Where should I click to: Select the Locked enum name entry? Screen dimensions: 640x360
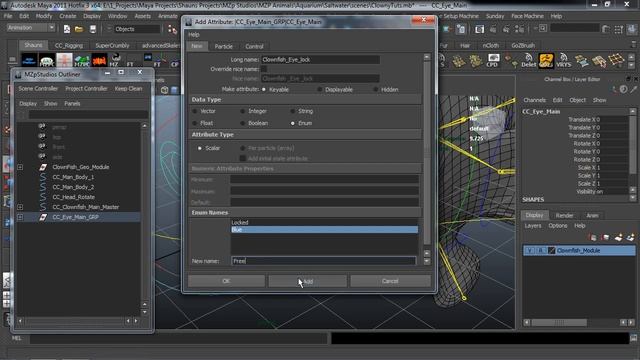[x=324, y=222]
